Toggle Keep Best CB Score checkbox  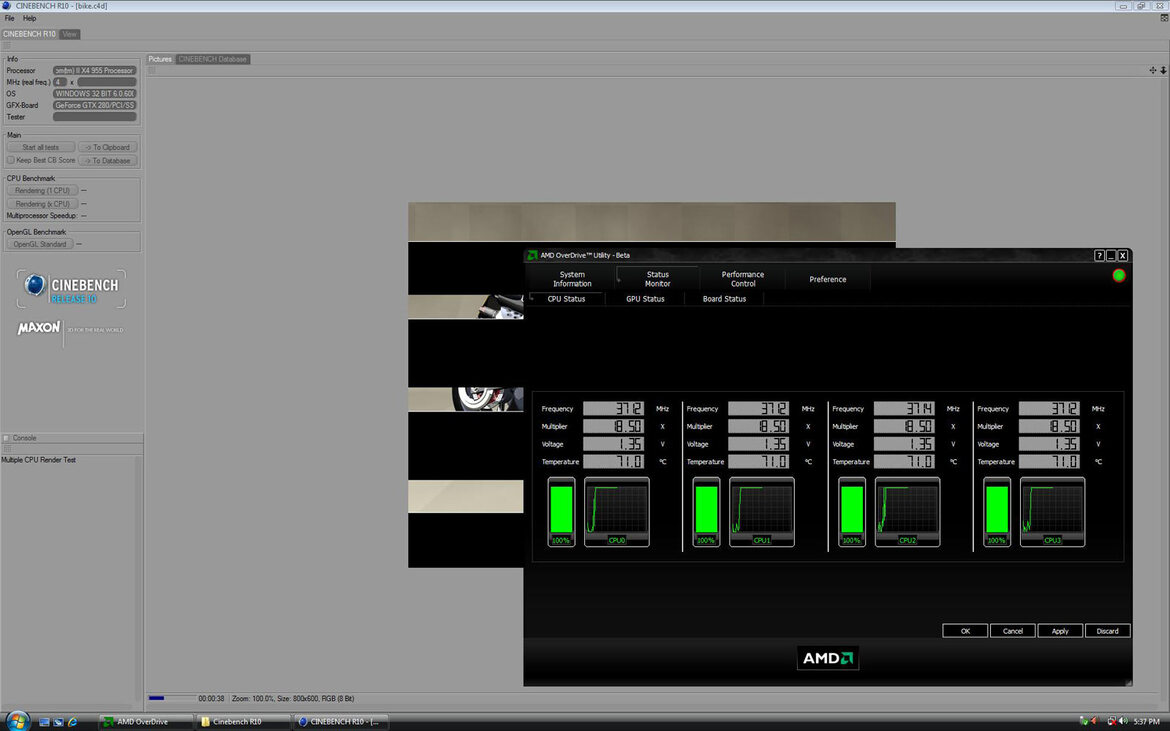(x=10, y=160)
